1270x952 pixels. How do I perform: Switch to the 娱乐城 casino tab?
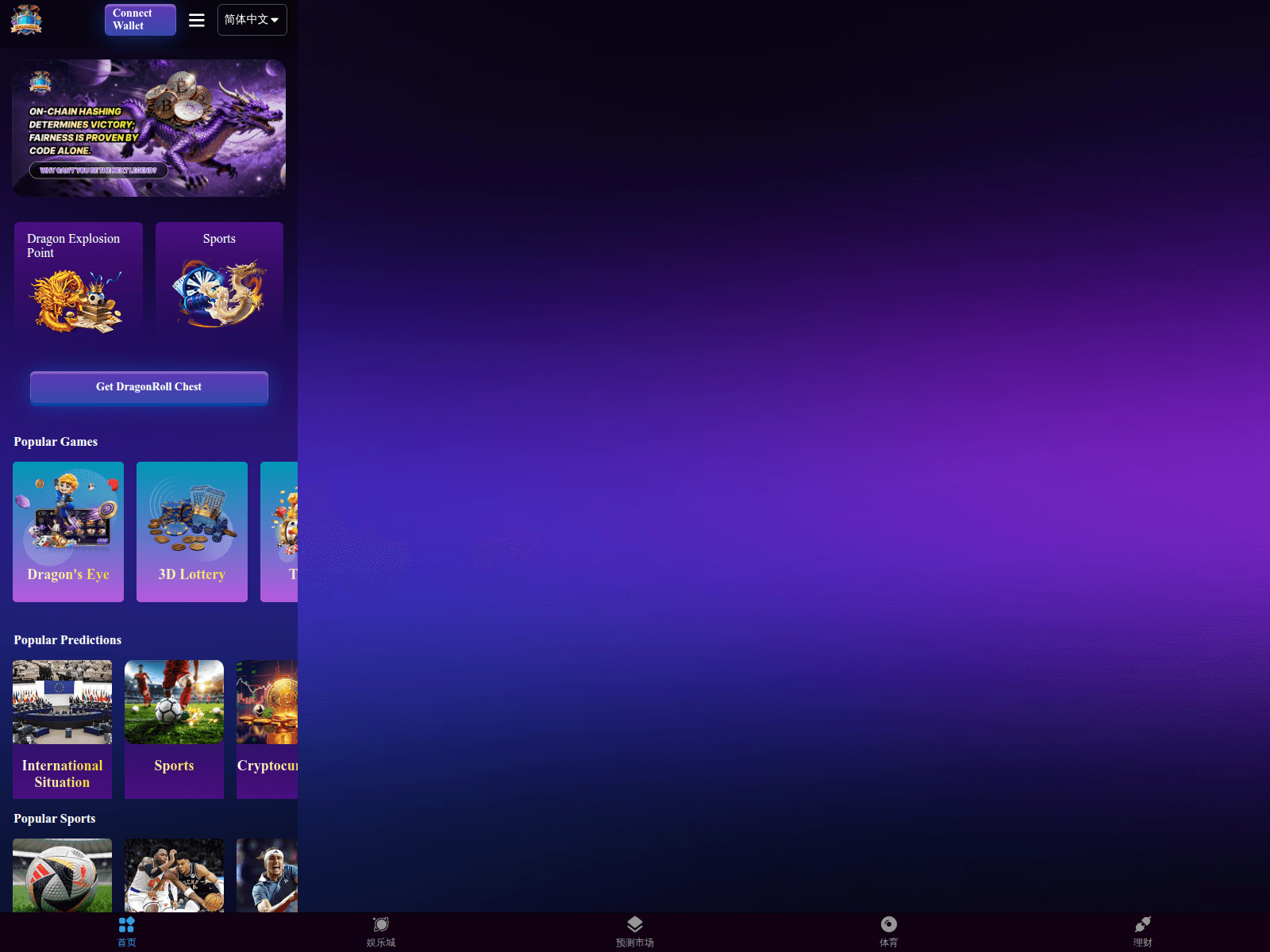tap(381, 932)
